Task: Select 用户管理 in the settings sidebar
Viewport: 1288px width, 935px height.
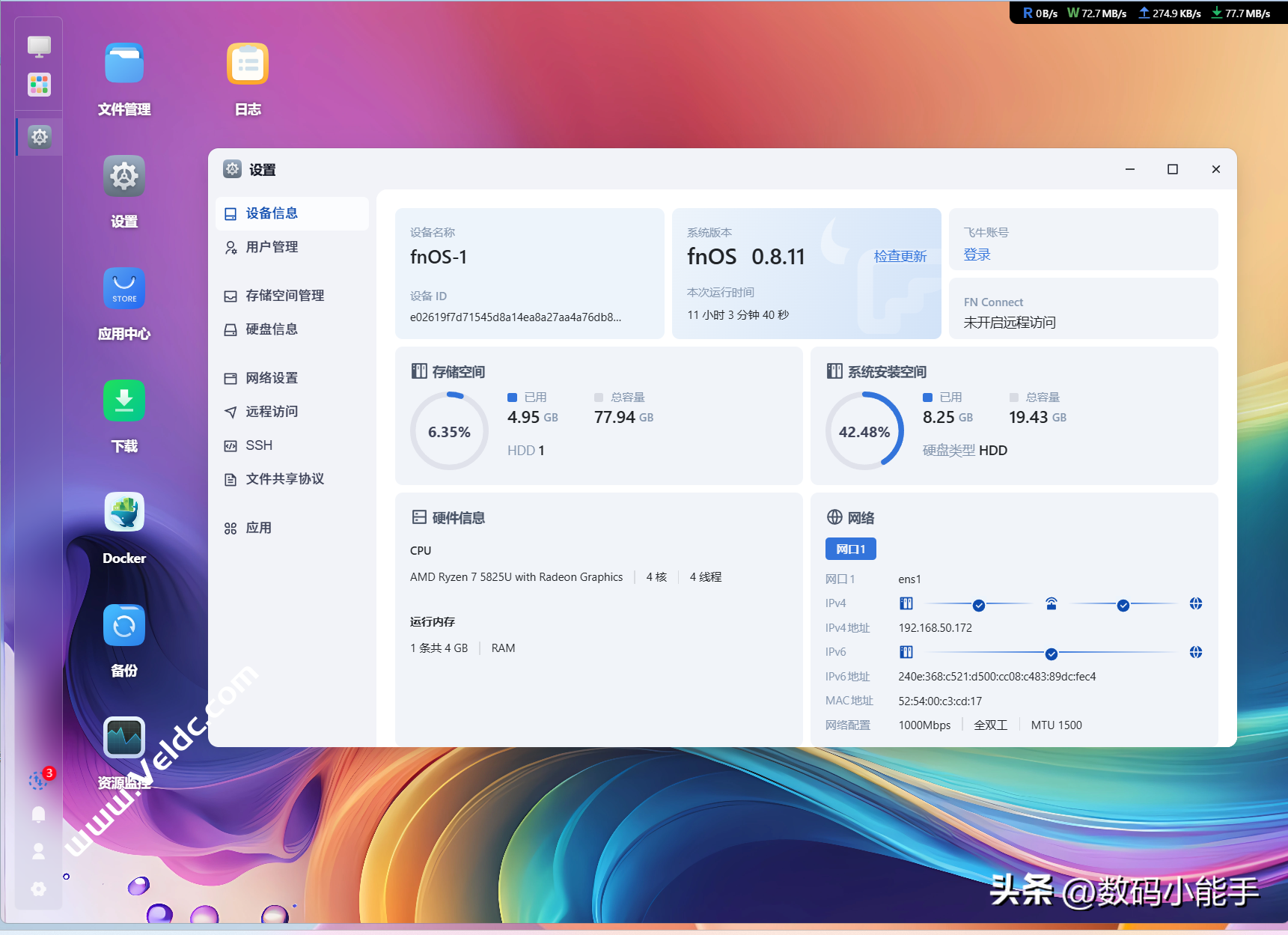Action: tap(272, 247)
